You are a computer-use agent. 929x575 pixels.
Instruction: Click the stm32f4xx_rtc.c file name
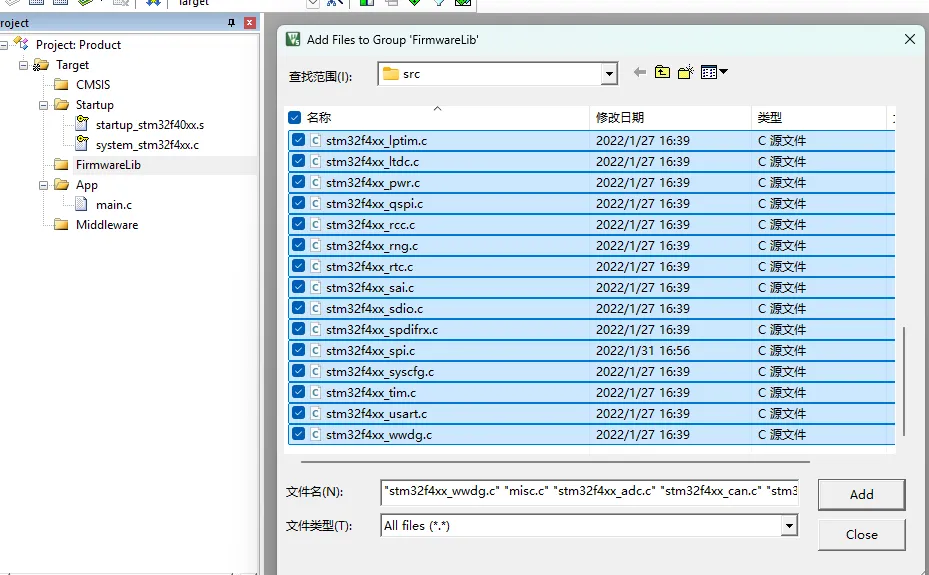[369, 266]
